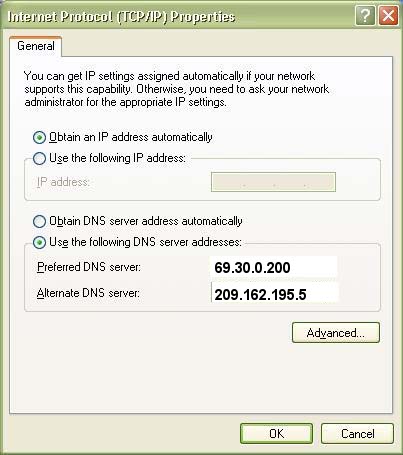
Task: Focus the Alternate DNS server field 209.162.195.5
Action: pyautogui.click(x=275, y=294)
